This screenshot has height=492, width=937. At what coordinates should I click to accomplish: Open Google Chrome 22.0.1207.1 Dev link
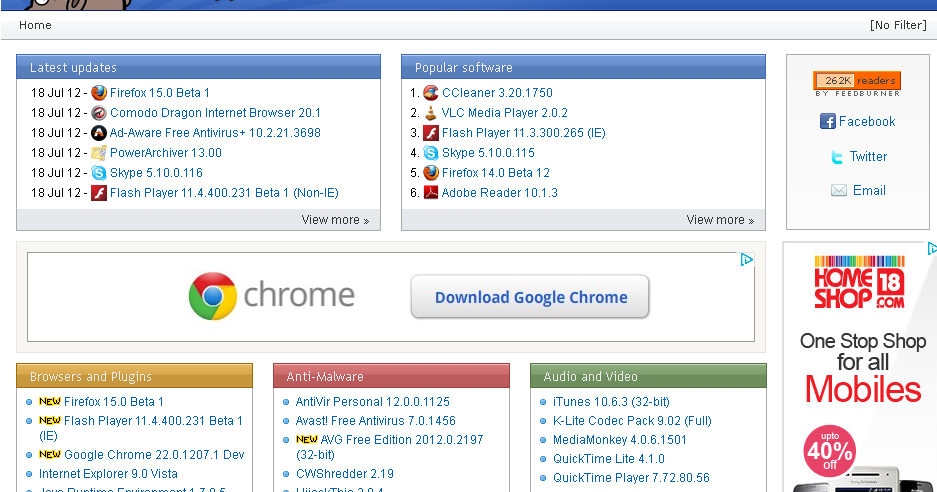tap(154, 454)
